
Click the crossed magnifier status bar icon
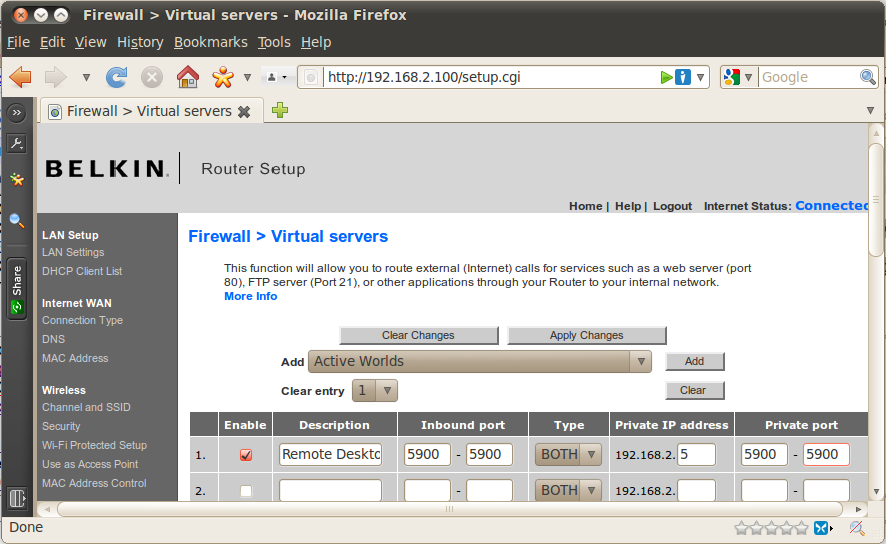(x=857, y=528)
